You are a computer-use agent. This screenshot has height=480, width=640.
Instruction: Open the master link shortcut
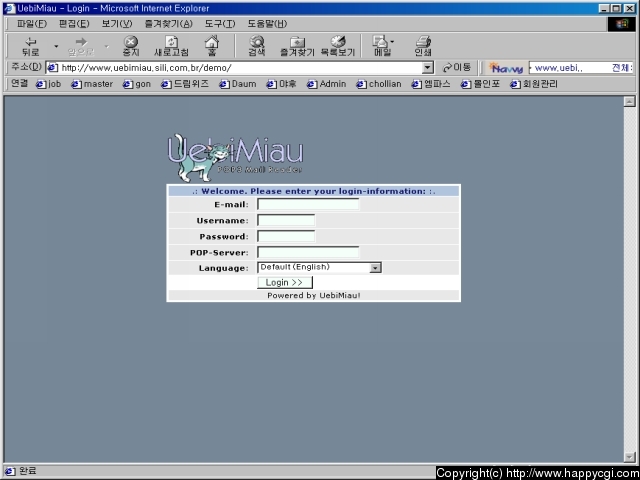92,84
